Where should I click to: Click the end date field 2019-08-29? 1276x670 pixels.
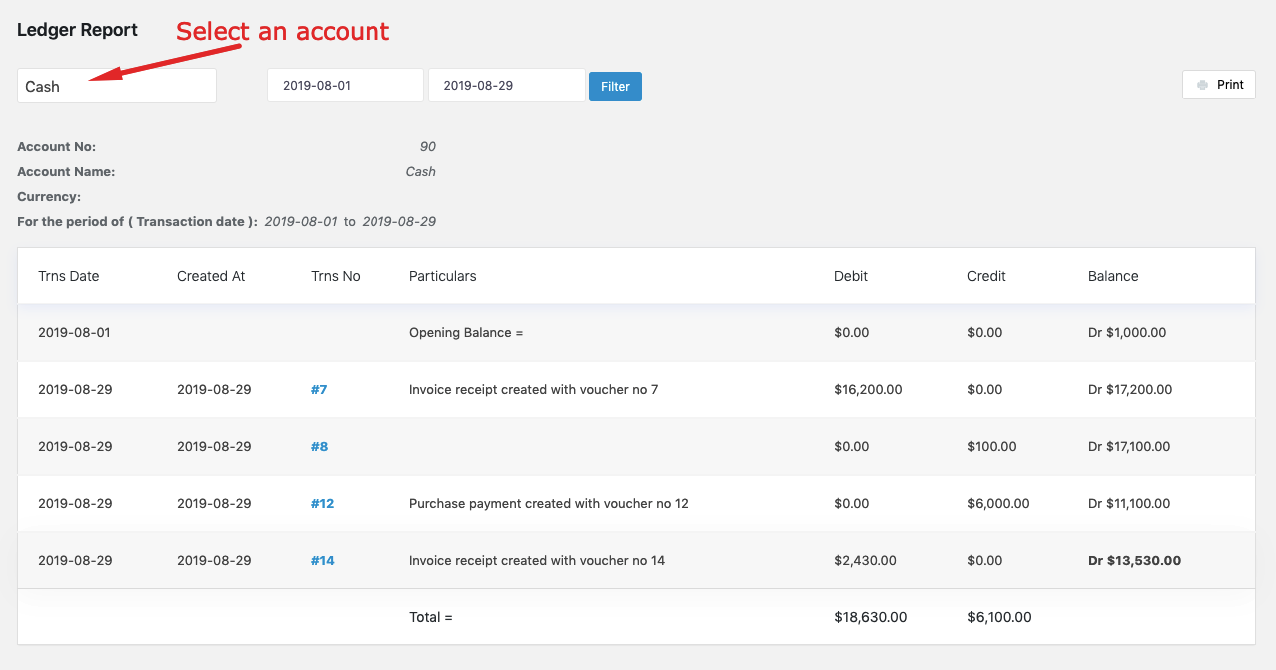pyautogui.click(x=506, y=86)
